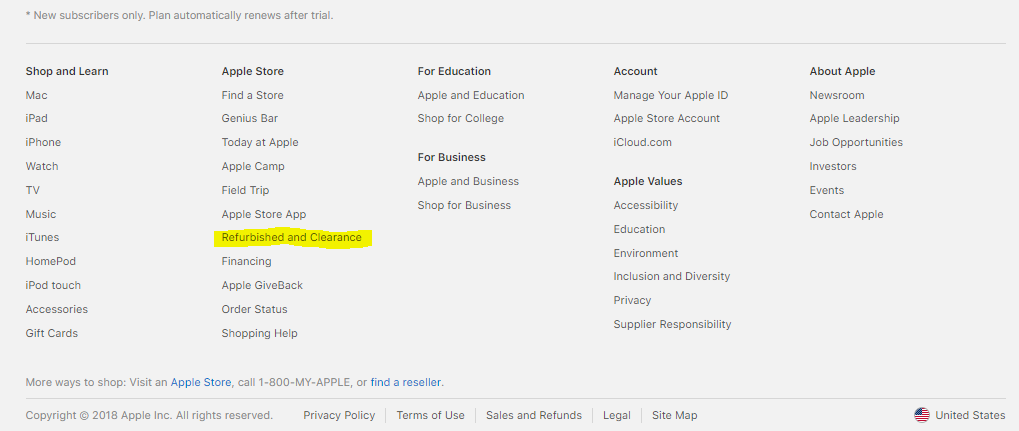
Task: Go to the Events link
Action: [x=827, y=190]
